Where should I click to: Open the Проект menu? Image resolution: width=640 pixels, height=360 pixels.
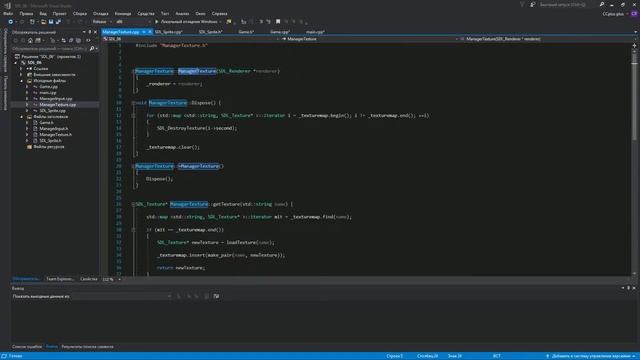(60, 13)
